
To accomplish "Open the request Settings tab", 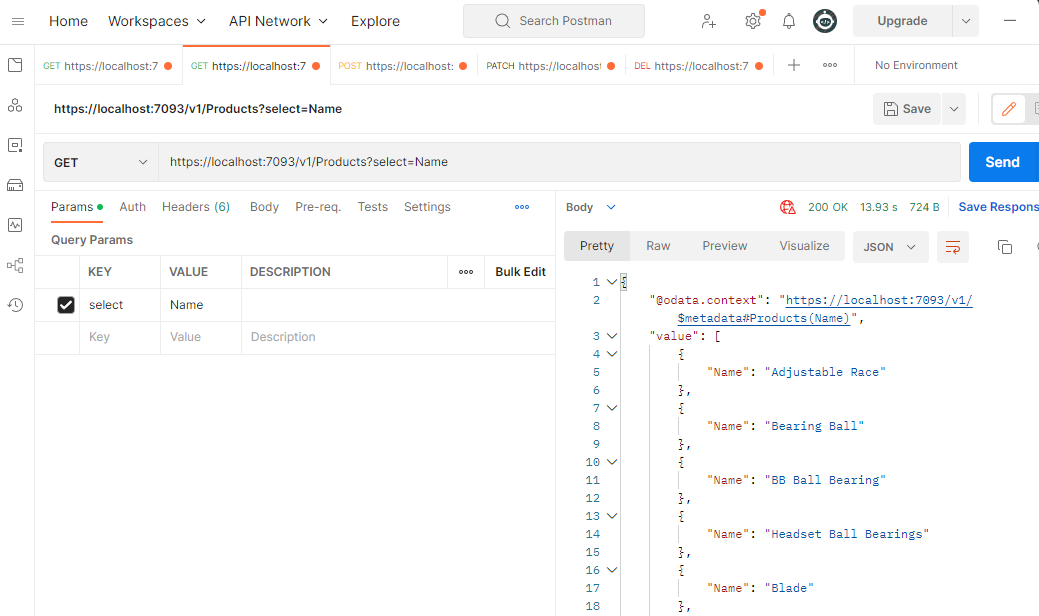I will tap(427, 207).
